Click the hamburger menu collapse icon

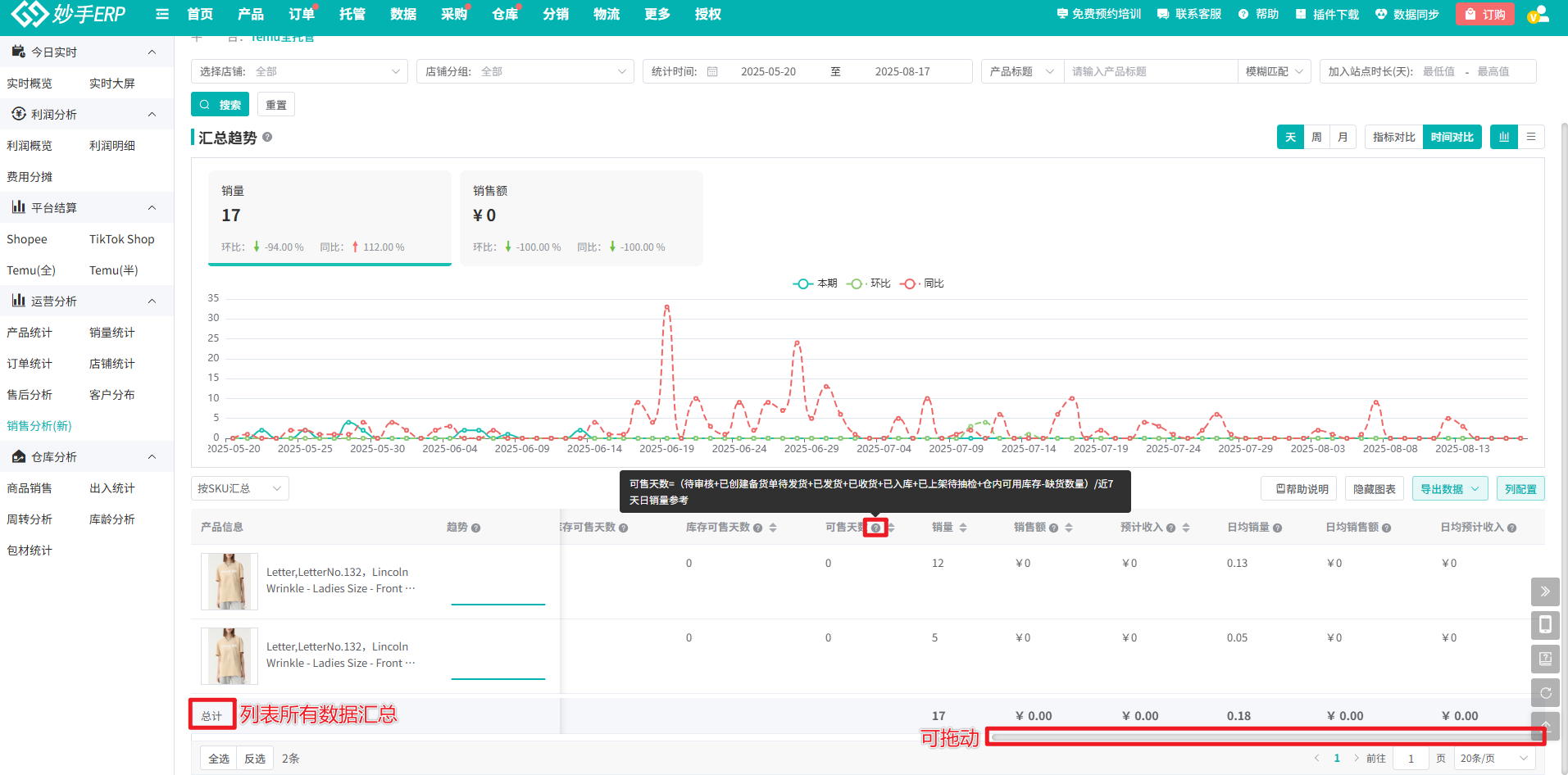tap(162, 14)
